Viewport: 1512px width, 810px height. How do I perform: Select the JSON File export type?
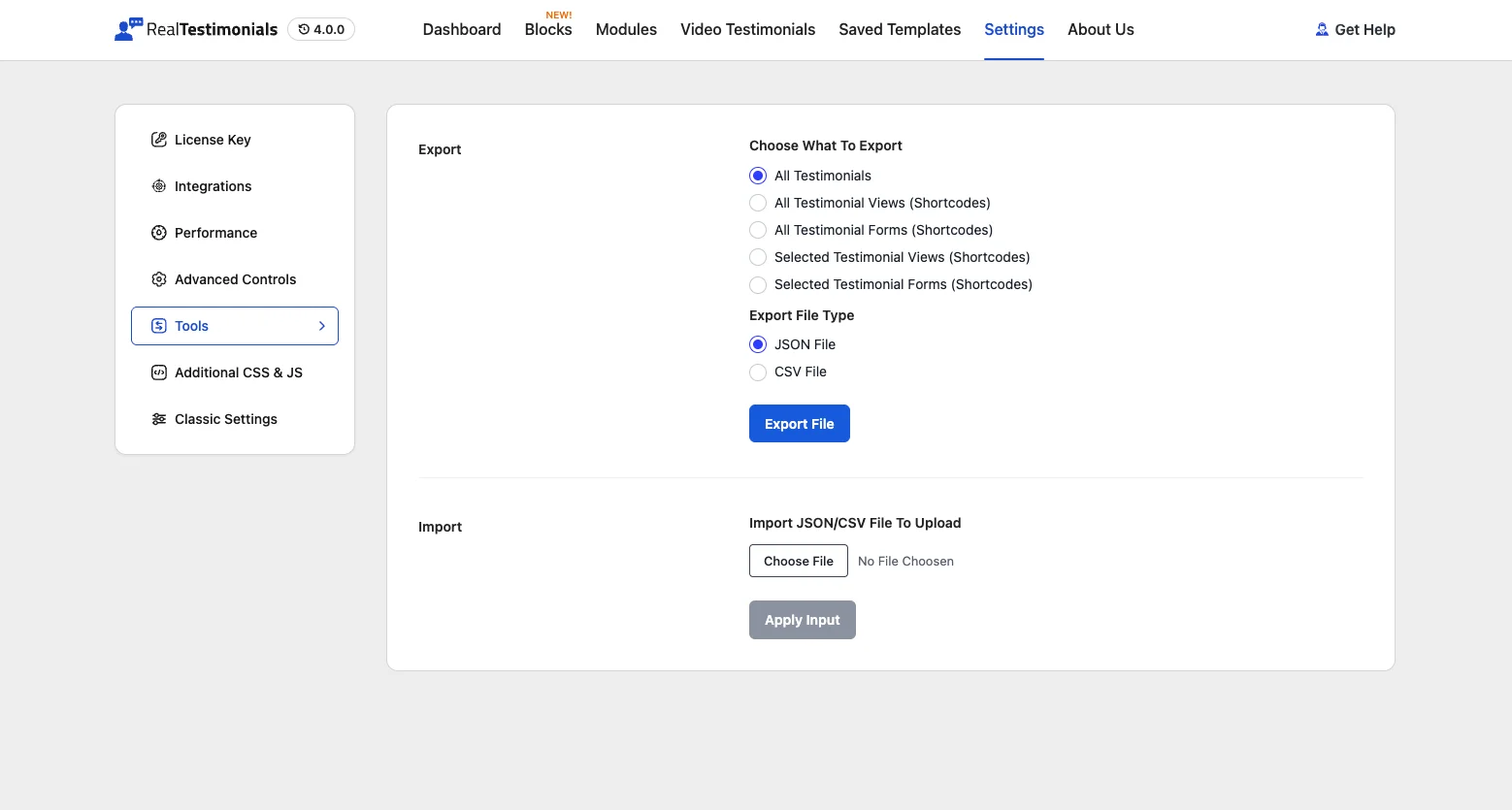point(758,344)
